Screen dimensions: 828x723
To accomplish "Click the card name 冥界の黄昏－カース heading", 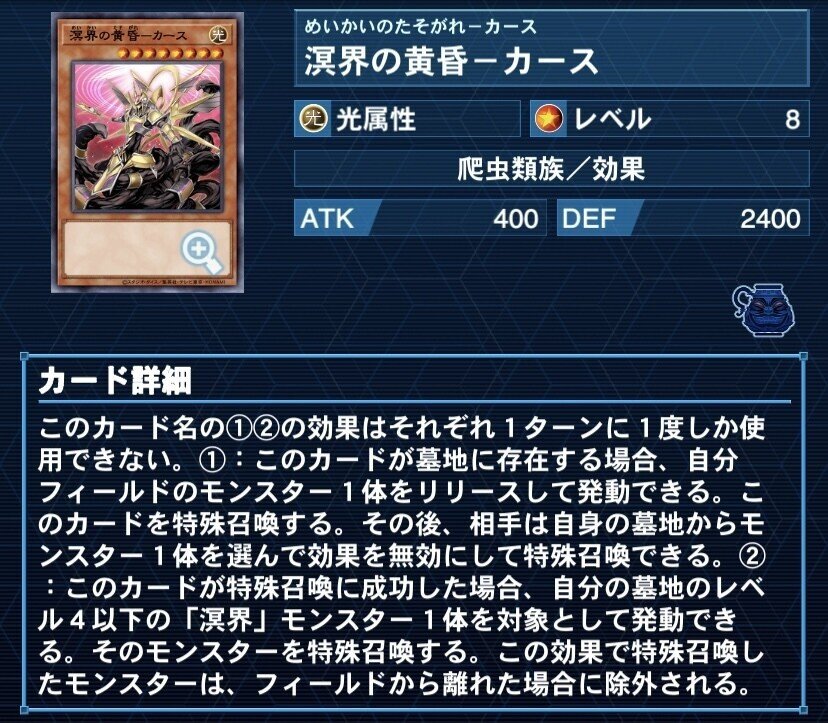I will 451,62.
